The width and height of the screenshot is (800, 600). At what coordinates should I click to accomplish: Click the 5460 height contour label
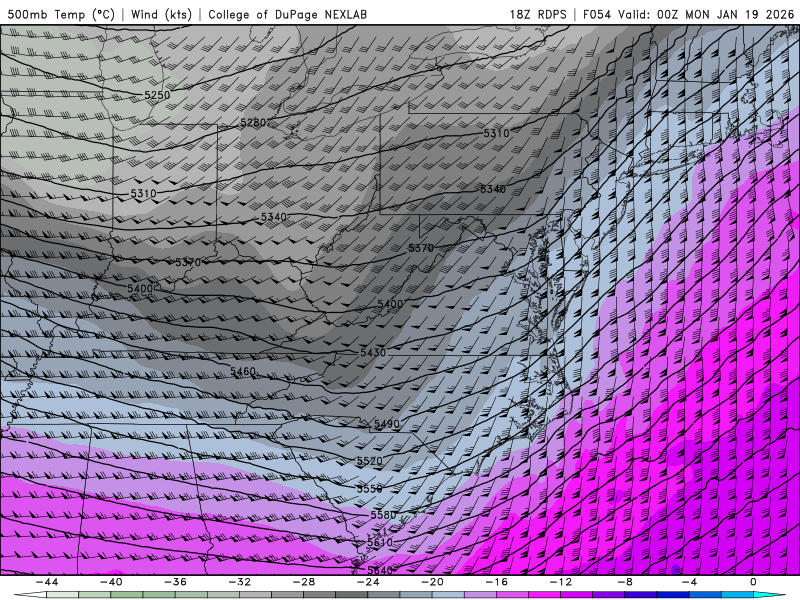[x=243, y=371]
